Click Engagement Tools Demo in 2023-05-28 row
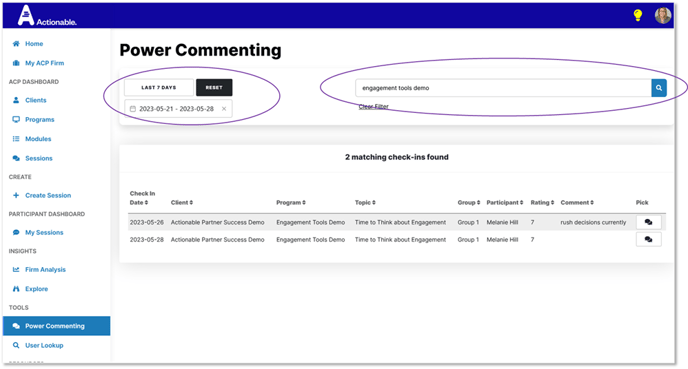The image size is (688, 369). [311, 239]
